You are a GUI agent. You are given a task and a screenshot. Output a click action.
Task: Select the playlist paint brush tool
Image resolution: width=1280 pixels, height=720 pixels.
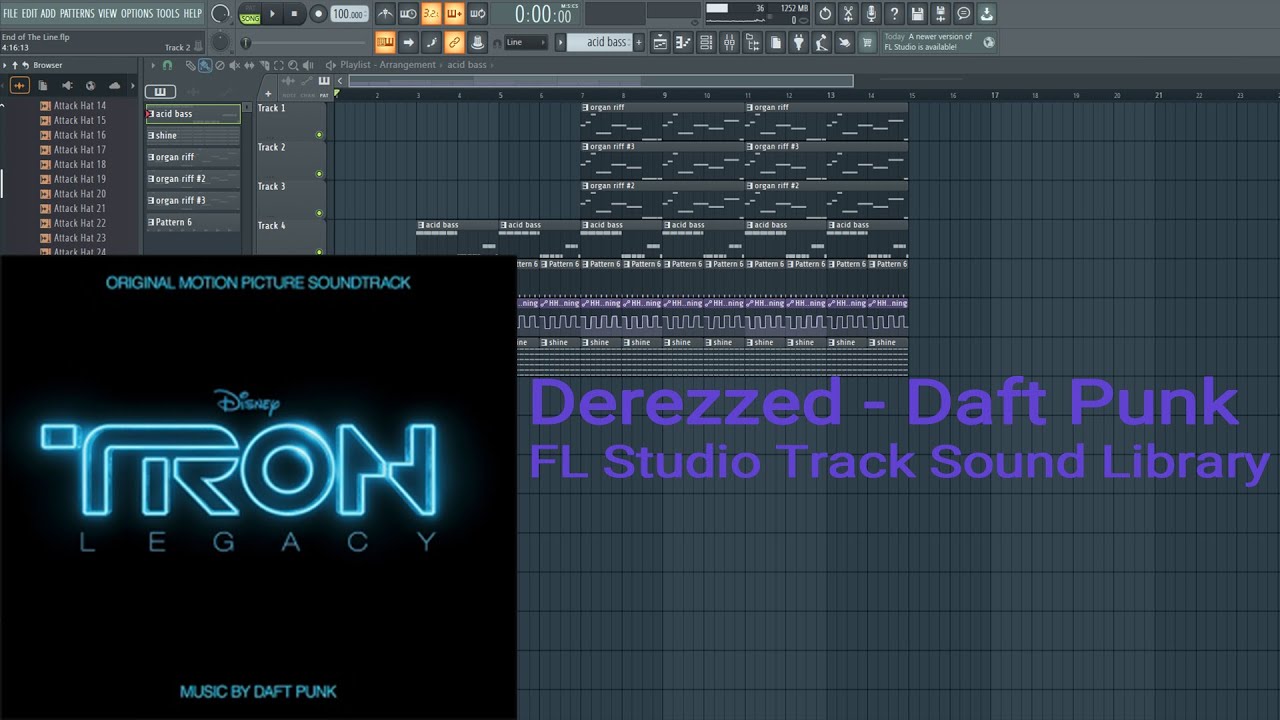(204, 65)
